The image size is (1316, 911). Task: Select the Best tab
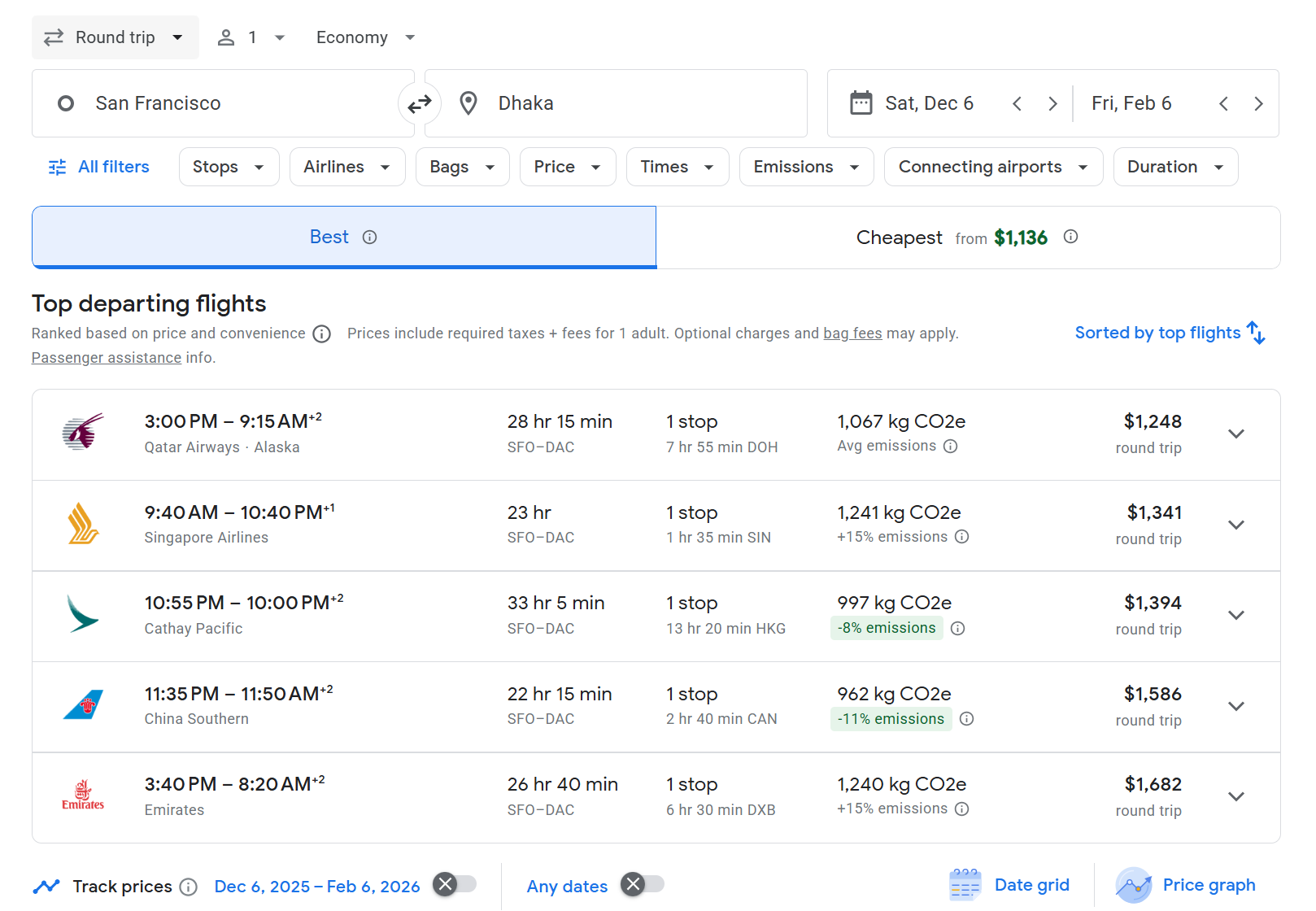coord(344,237)
